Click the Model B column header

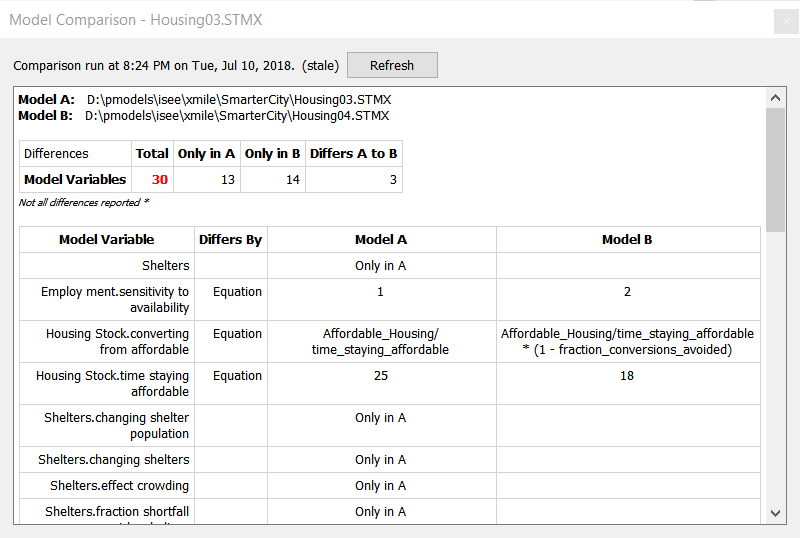(627, 239)
